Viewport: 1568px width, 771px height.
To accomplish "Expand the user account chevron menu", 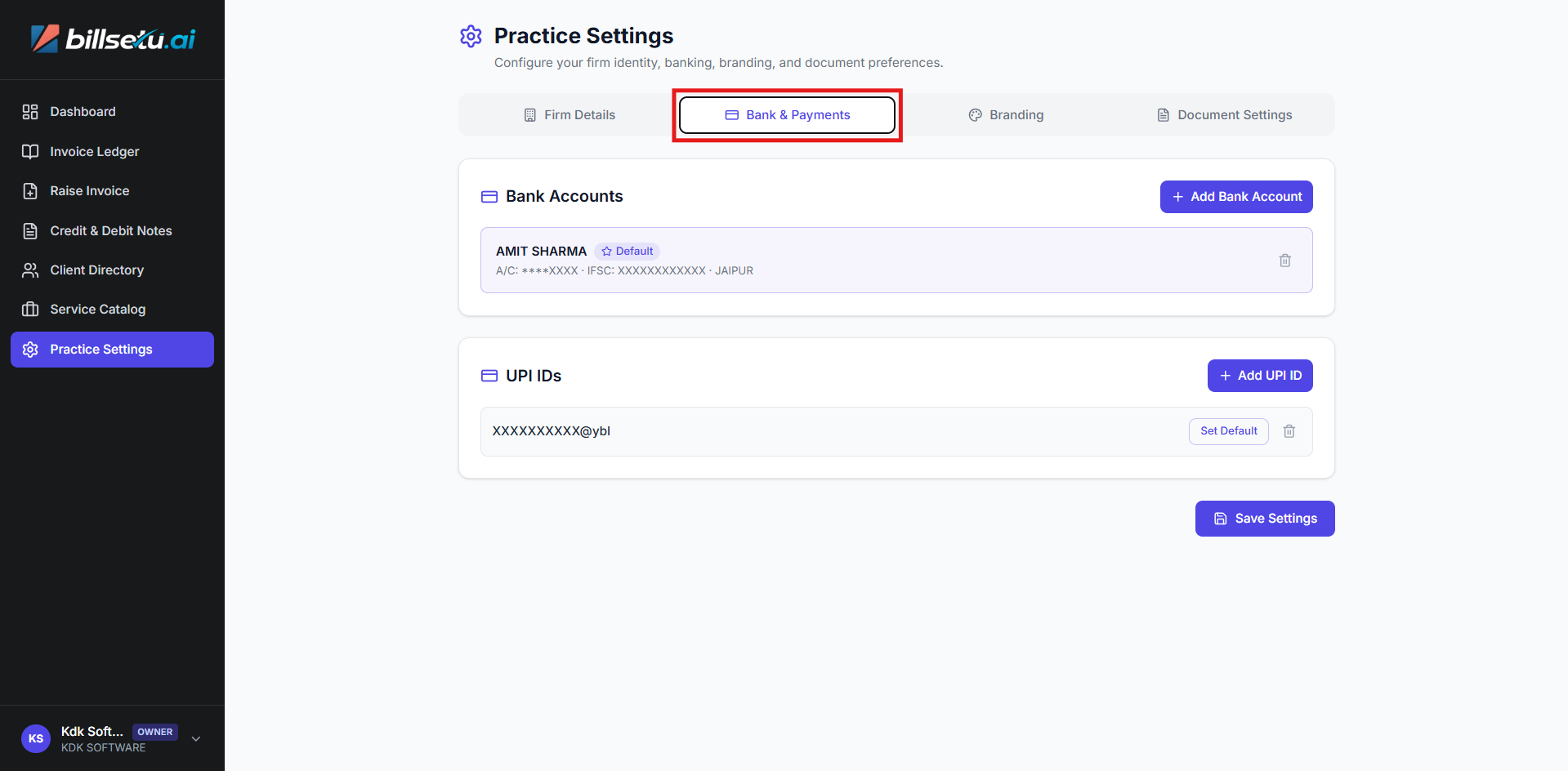I will pyautogui.click(x=196, y=738).
